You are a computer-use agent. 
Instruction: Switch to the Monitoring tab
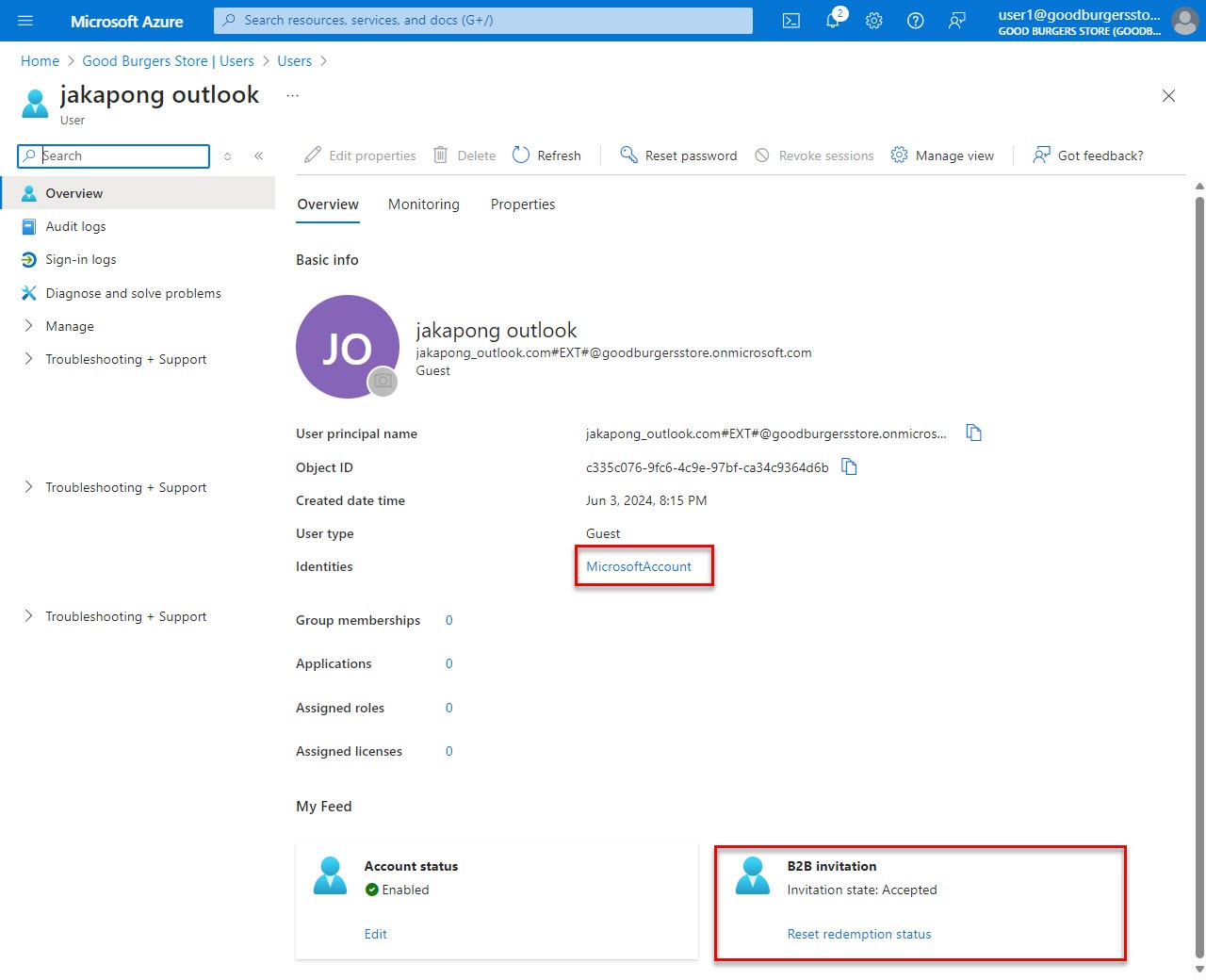(x=423, y=204)
